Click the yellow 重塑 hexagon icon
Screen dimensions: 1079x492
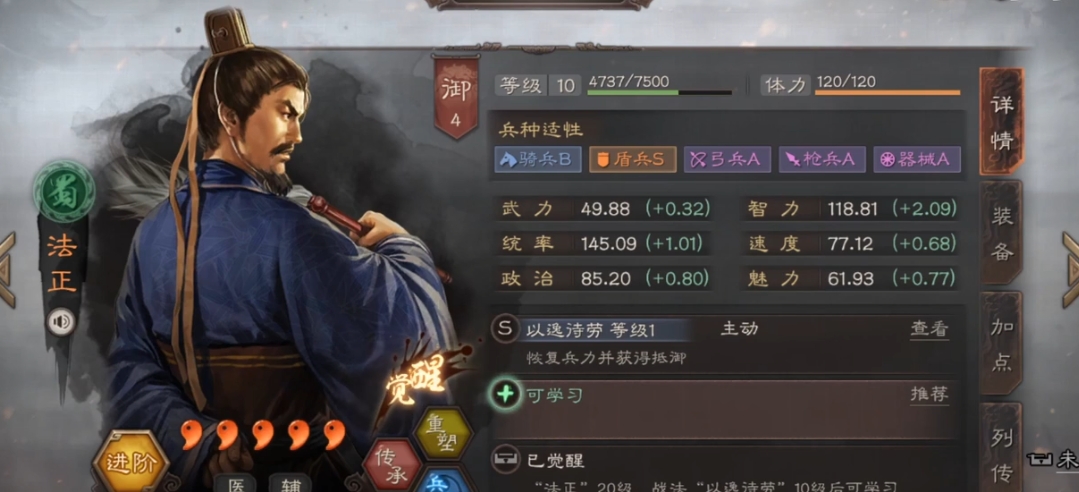[x=443, y=433]
